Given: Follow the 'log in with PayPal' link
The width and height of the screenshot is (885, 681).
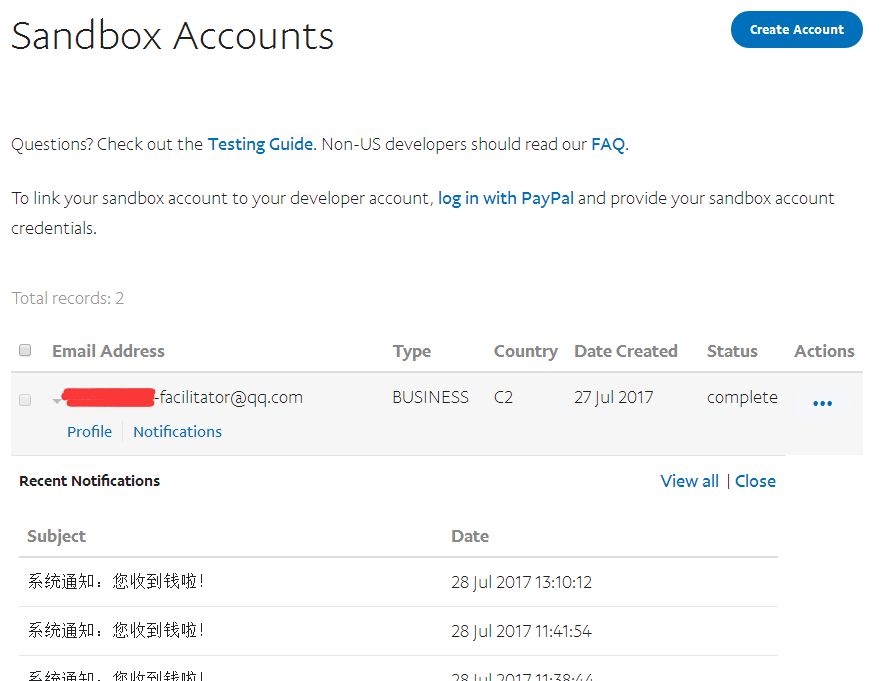Looking at the screenshot, I should [x=505, y=198].
